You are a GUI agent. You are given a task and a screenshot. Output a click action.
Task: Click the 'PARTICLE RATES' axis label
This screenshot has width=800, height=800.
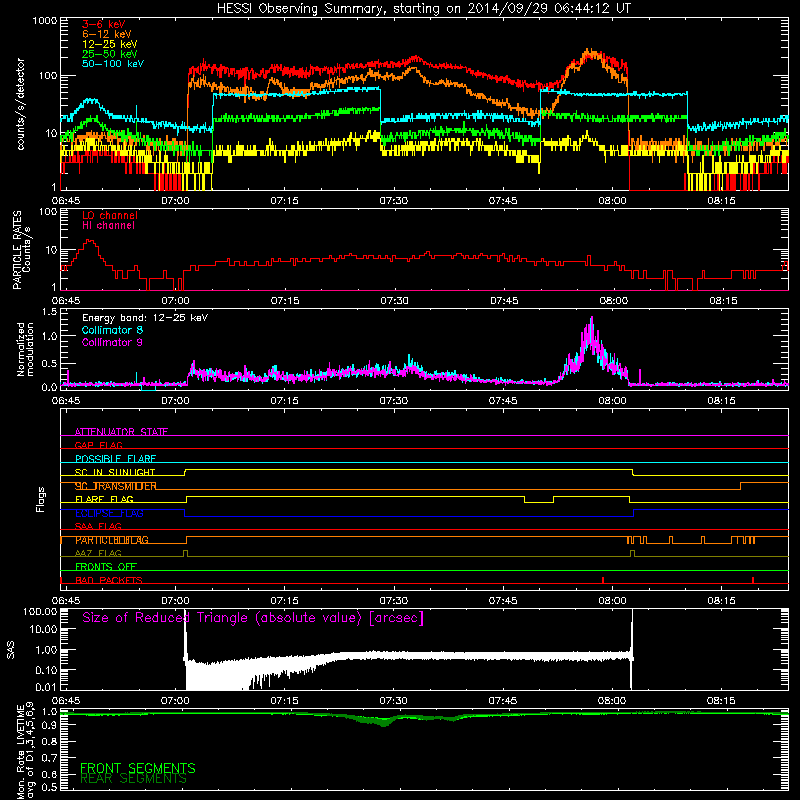click(x=17, y=250)
